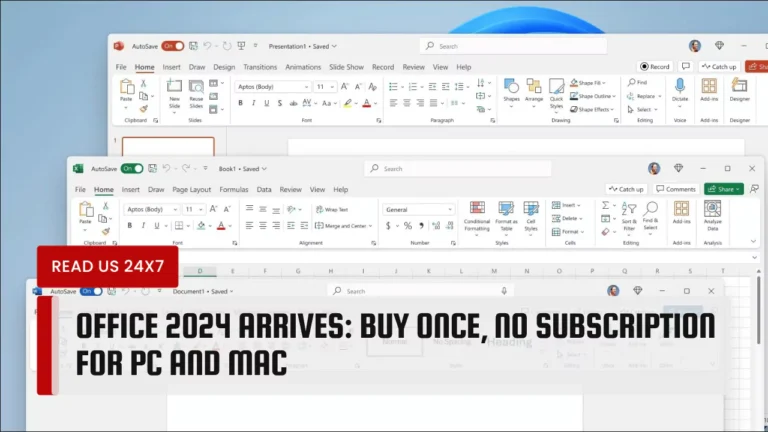This screenshot has width=768, height=432.
Task: Open Formulas tab in Excel
Action: (x=234, y=190)
